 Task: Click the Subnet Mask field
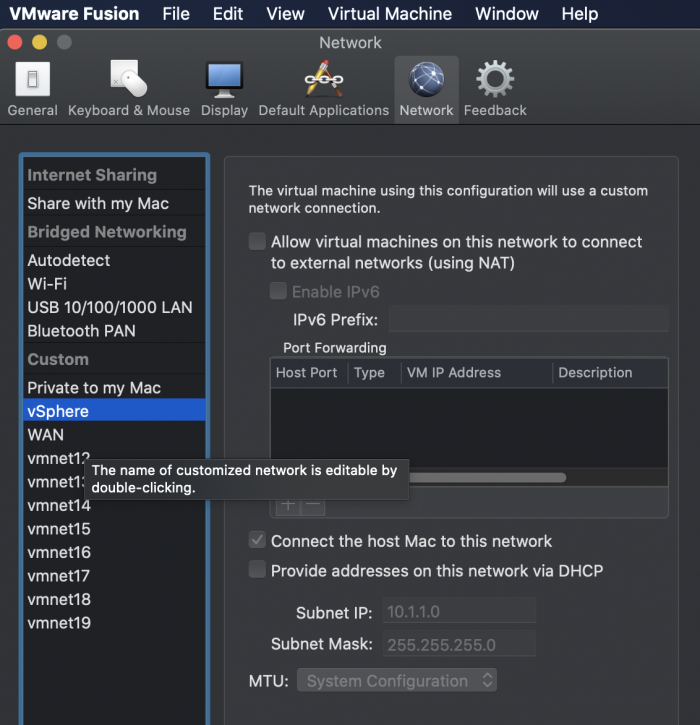coord(459,645)
